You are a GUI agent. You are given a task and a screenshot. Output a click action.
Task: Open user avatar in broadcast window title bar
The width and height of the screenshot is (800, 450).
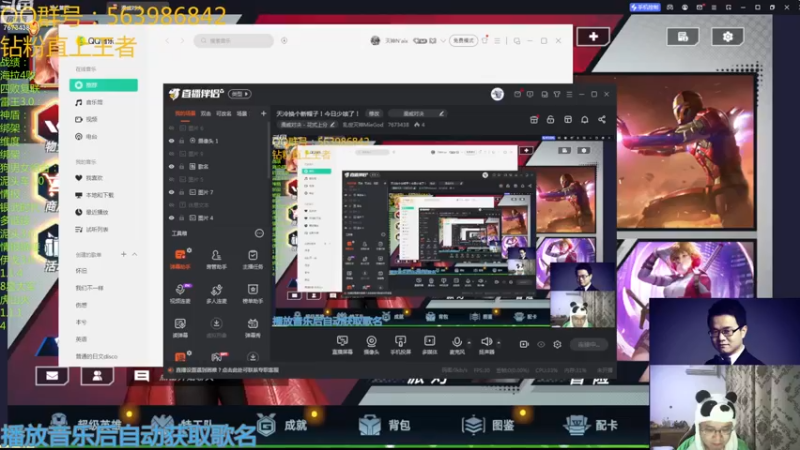point(497,94)
